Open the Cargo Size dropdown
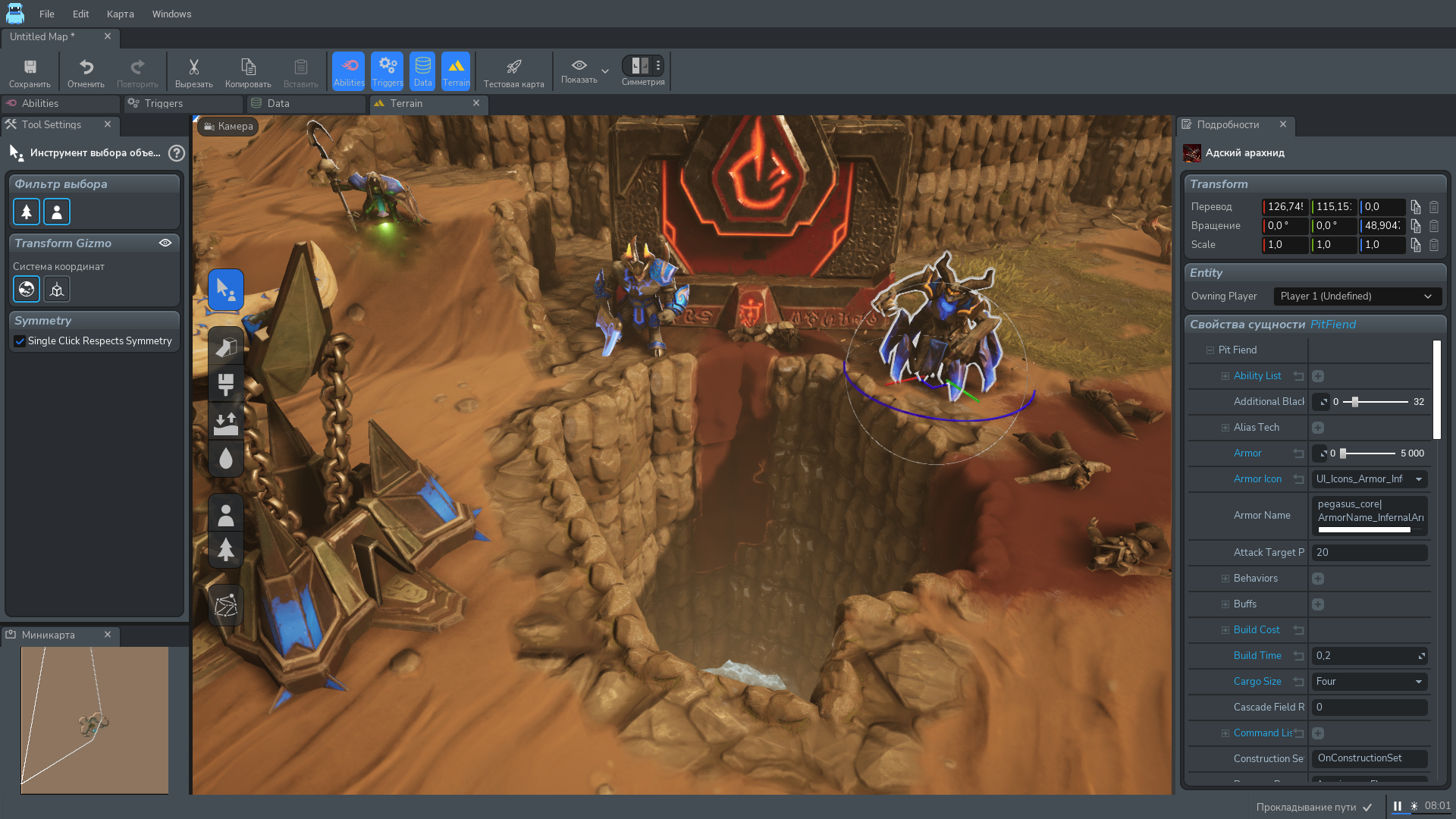The width and height of the screenshot is (1456, 819). 1369,682
